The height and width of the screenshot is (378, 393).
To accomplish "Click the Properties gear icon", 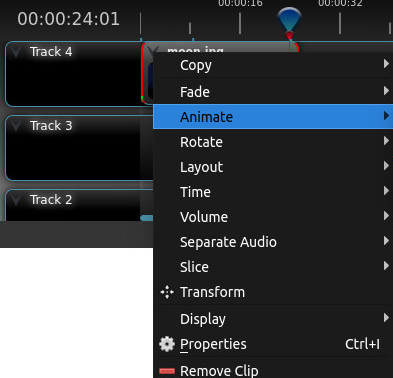I will point(167,344).
